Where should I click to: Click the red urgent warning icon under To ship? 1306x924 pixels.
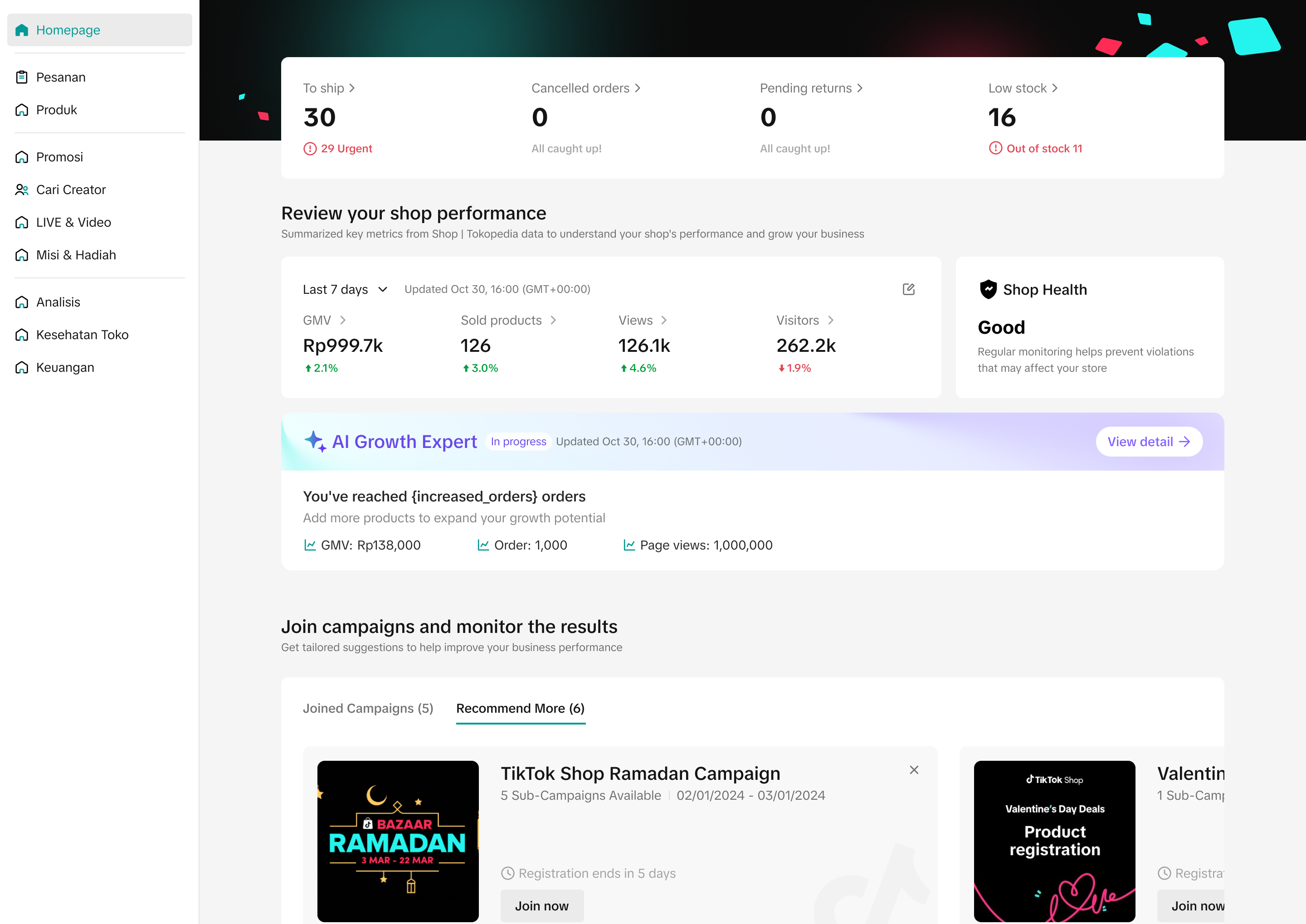point(310,149)
